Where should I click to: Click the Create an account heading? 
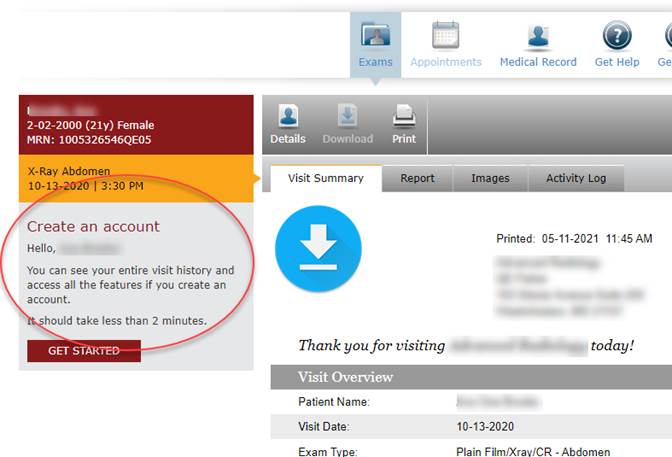pos(93,226)
